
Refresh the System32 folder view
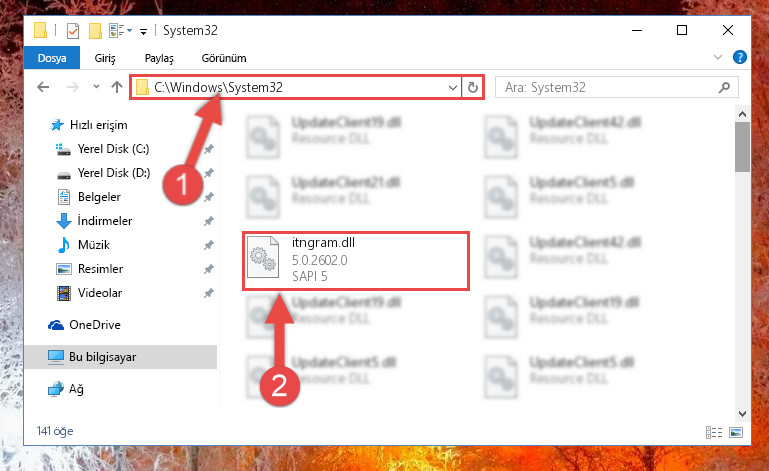(473, 87)
